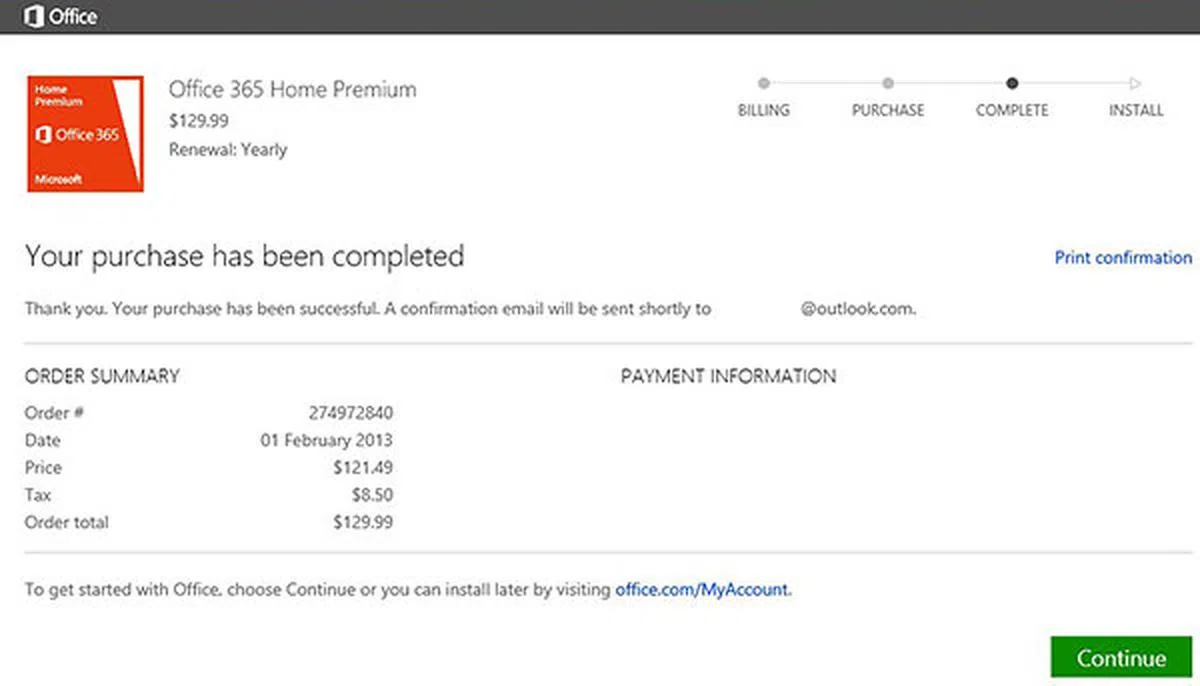This screenshot has width=1200, height=686.
Task: Select the INSTALL step label
Action: [1136, 111]
